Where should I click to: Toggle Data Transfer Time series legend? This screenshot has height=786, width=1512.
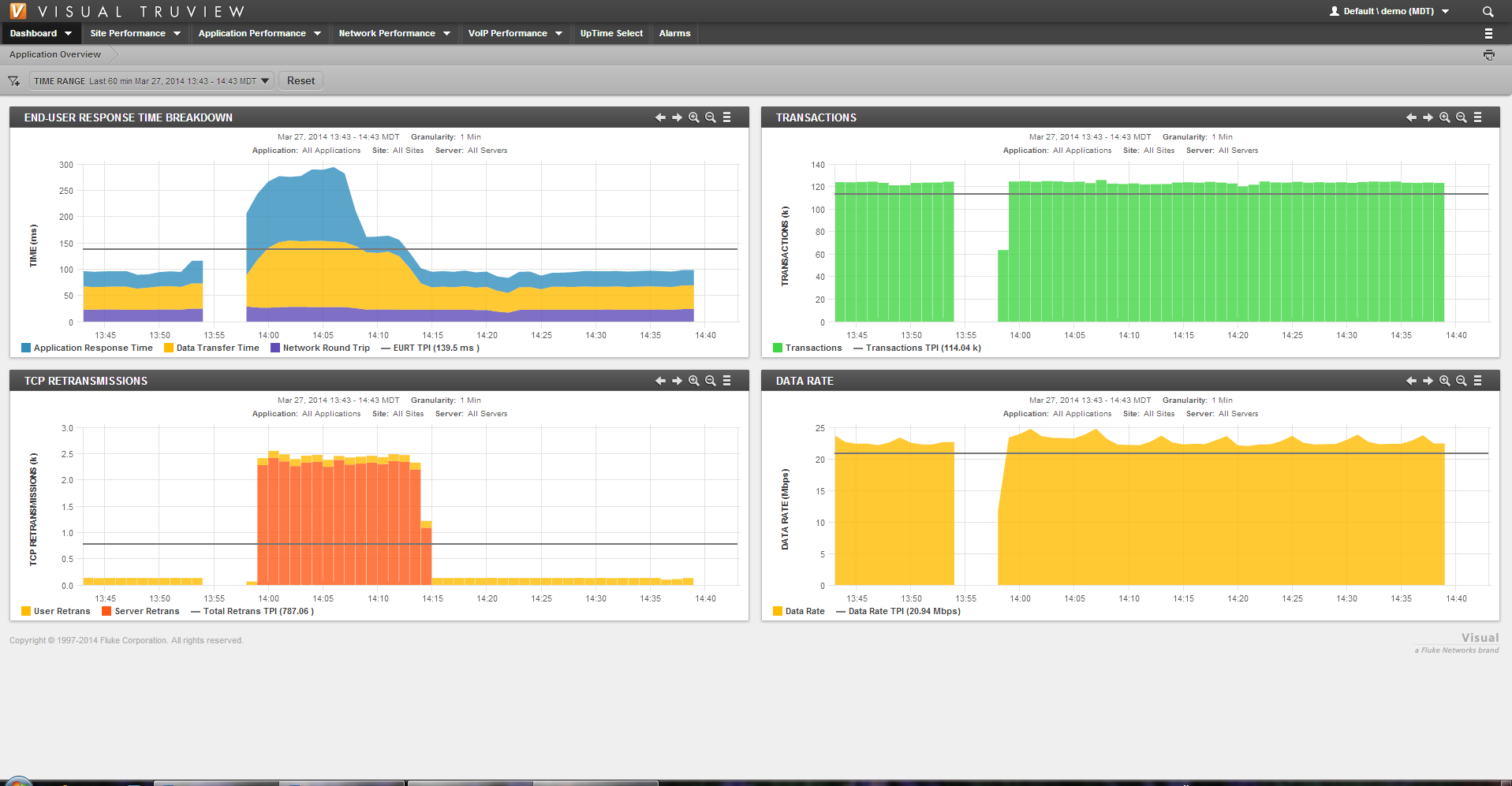pyautogui.click(x=211, y=348)
